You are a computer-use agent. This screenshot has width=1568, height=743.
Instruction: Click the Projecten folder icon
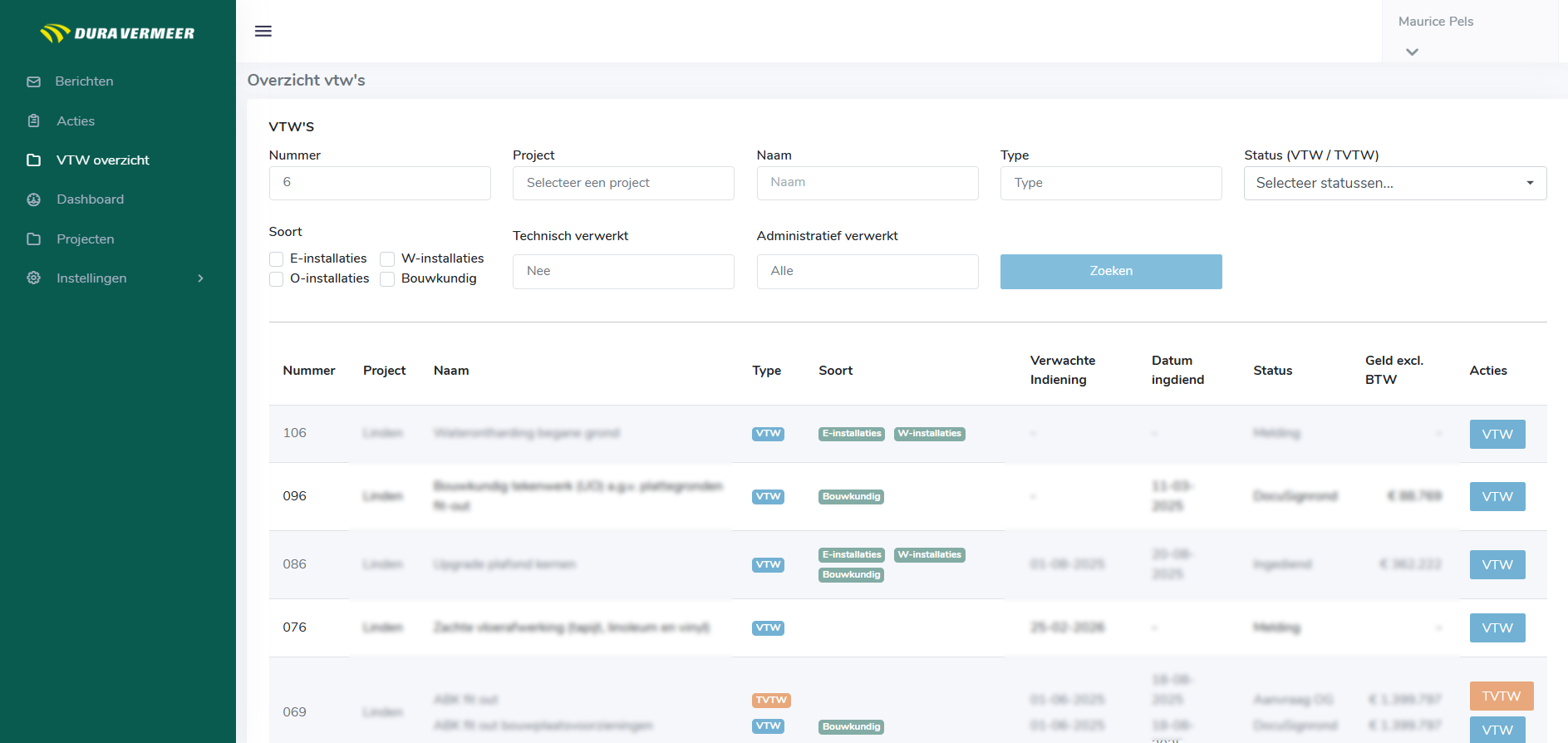(x=34, y=239)
